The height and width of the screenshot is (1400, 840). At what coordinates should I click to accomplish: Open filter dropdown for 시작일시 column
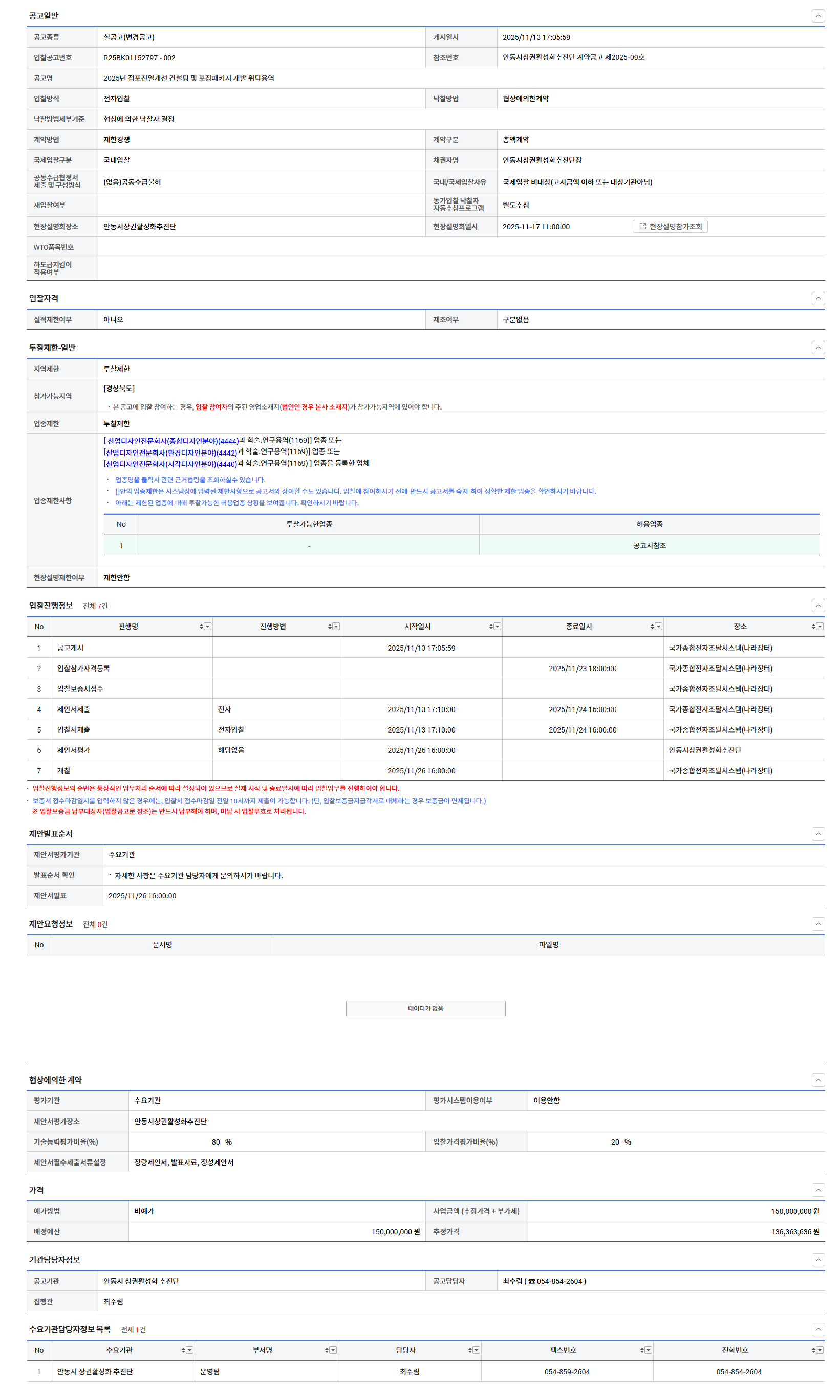click(x=498, y=627)
